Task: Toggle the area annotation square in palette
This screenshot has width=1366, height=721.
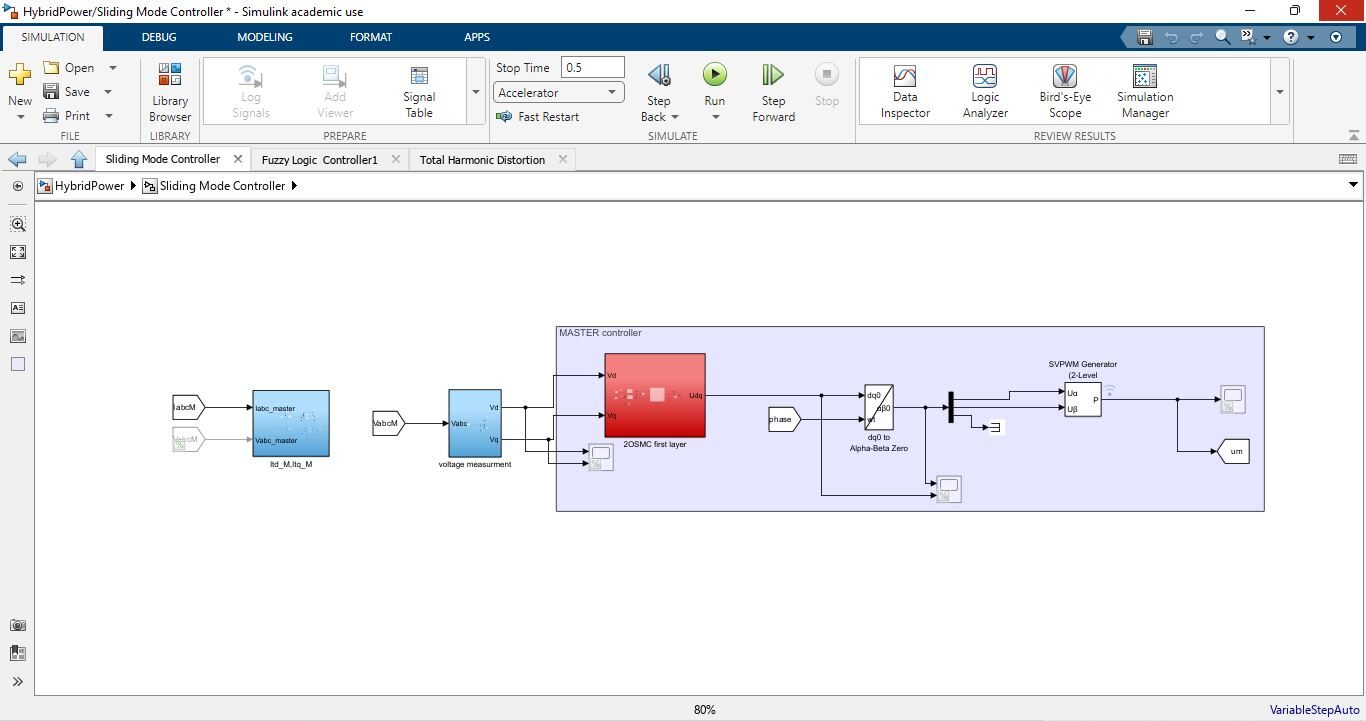Action: coord(18,365)
